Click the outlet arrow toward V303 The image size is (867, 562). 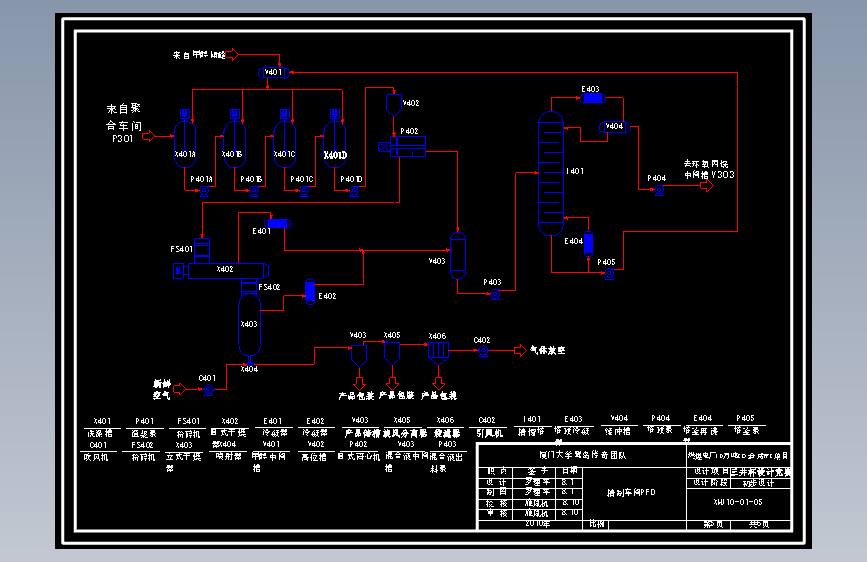(x=707, y=186)
